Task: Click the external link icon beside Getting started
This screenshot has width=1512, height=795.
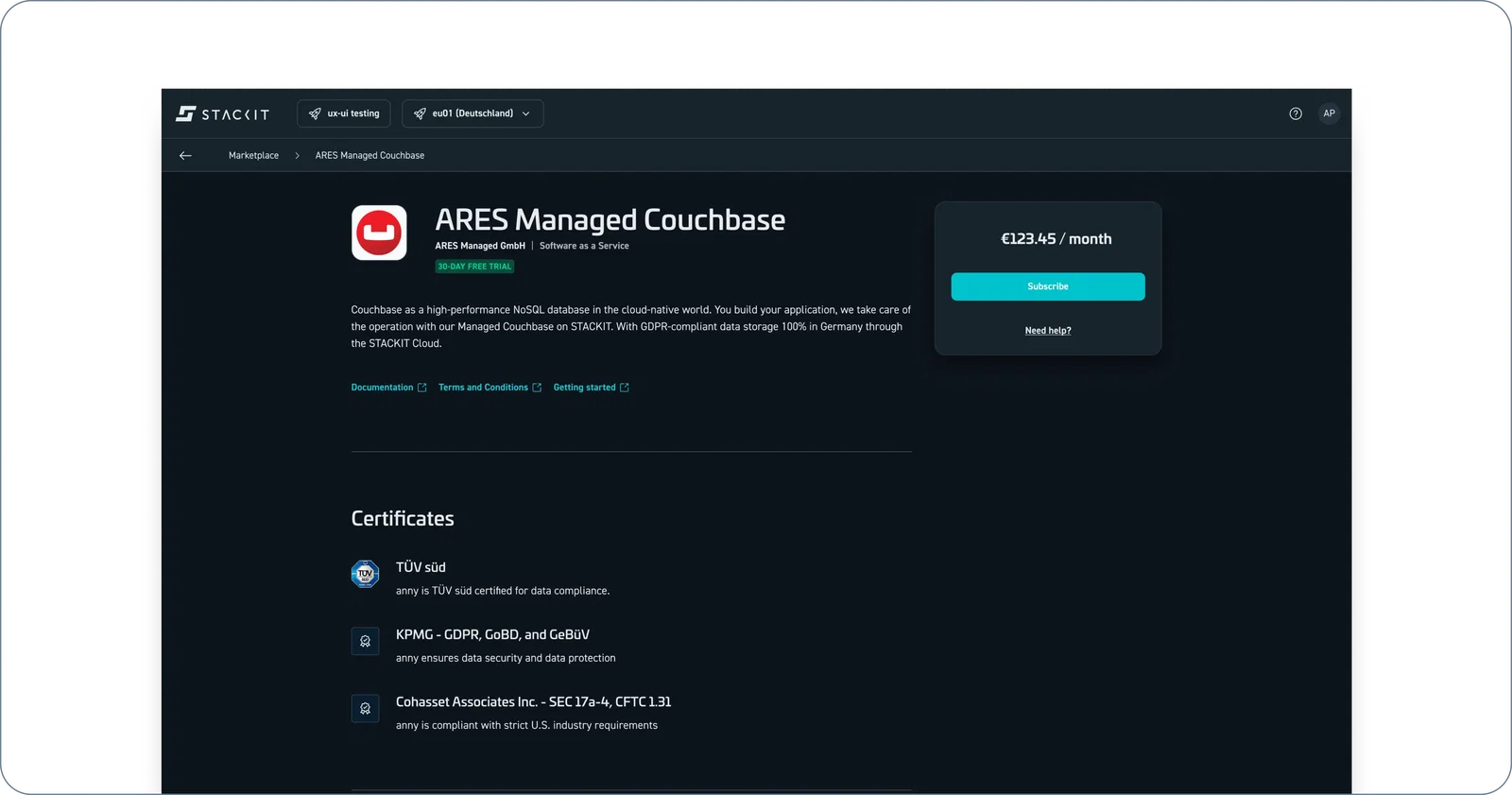Action: (624, 388)
